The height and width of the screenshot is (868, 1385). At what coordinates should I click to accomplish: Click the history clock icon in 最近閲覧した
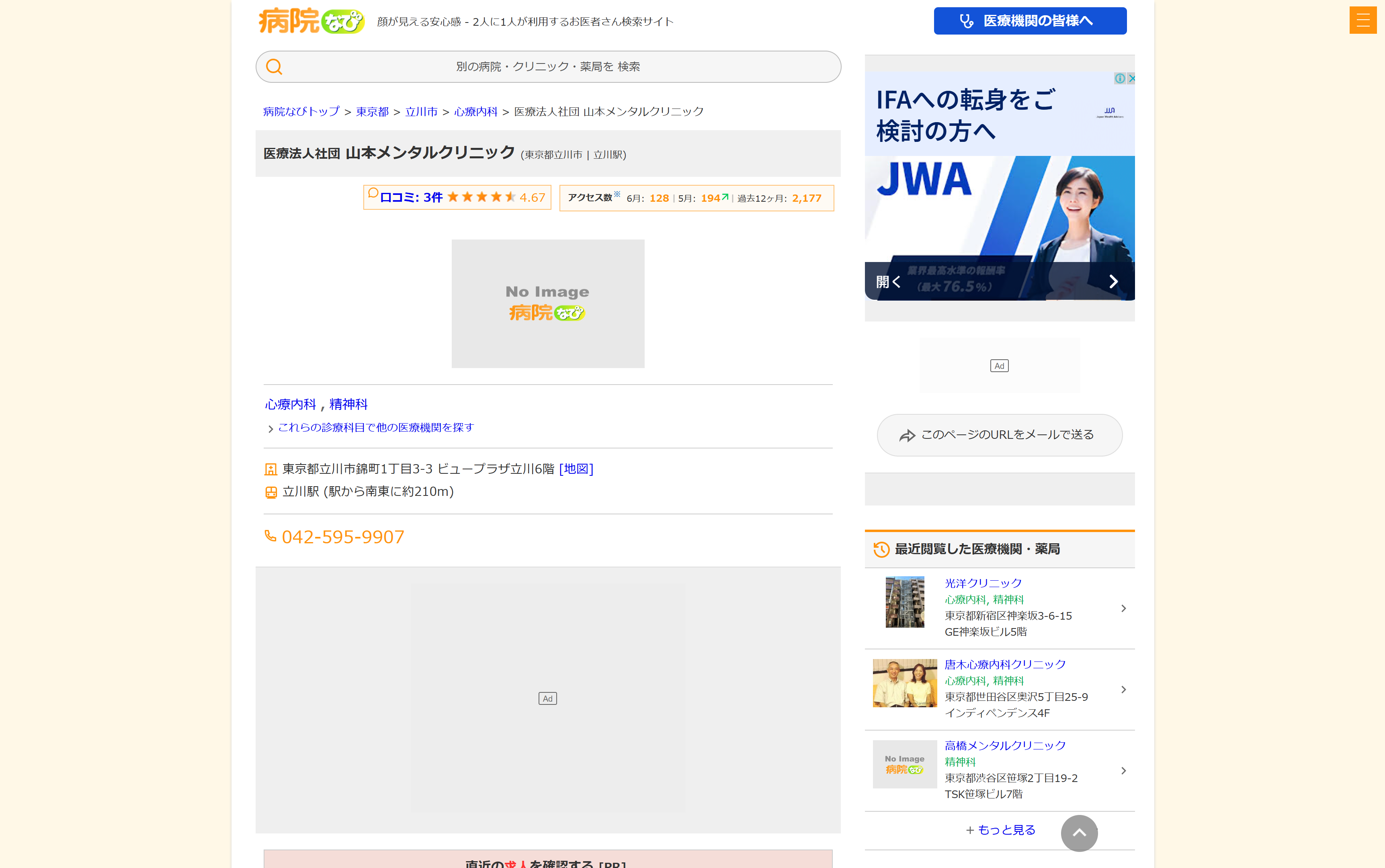(881, 549)
